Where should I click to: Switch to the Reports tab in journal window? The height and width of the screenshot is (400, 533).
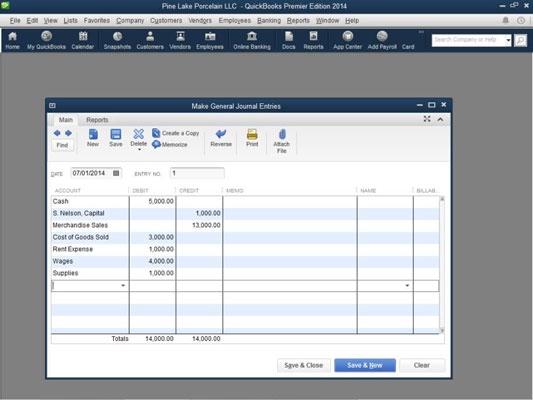(97, 120)
